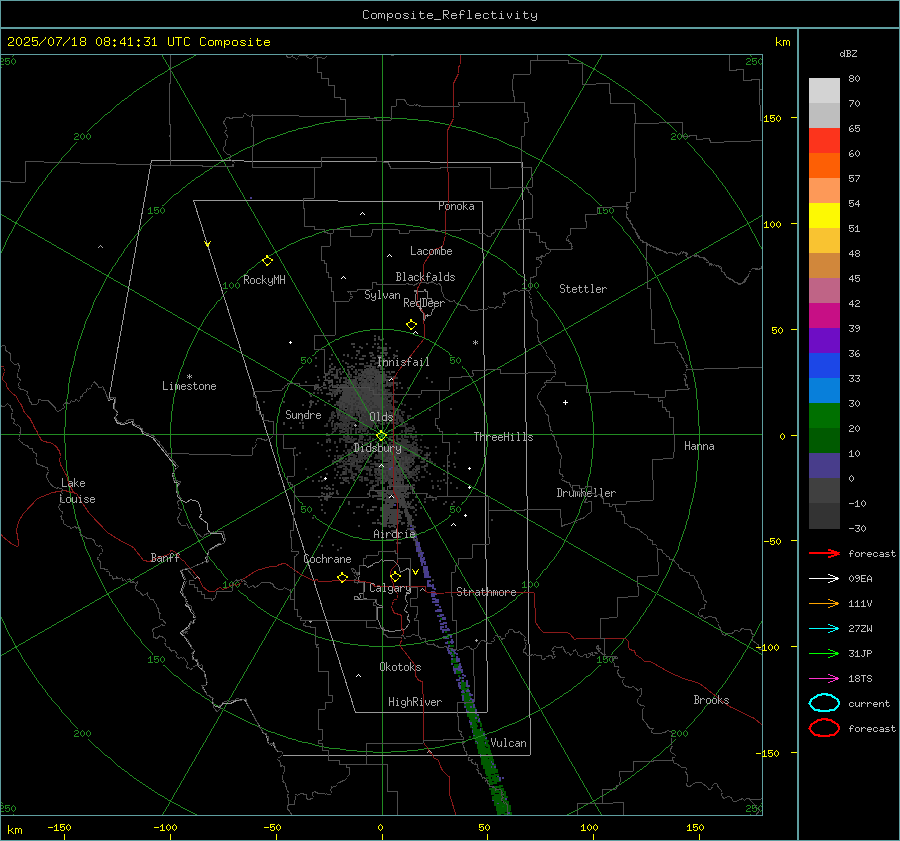Screen dimensions: 900x841
Task: Click the asterisk marker east of Innisfail
Action: point(475,343)
